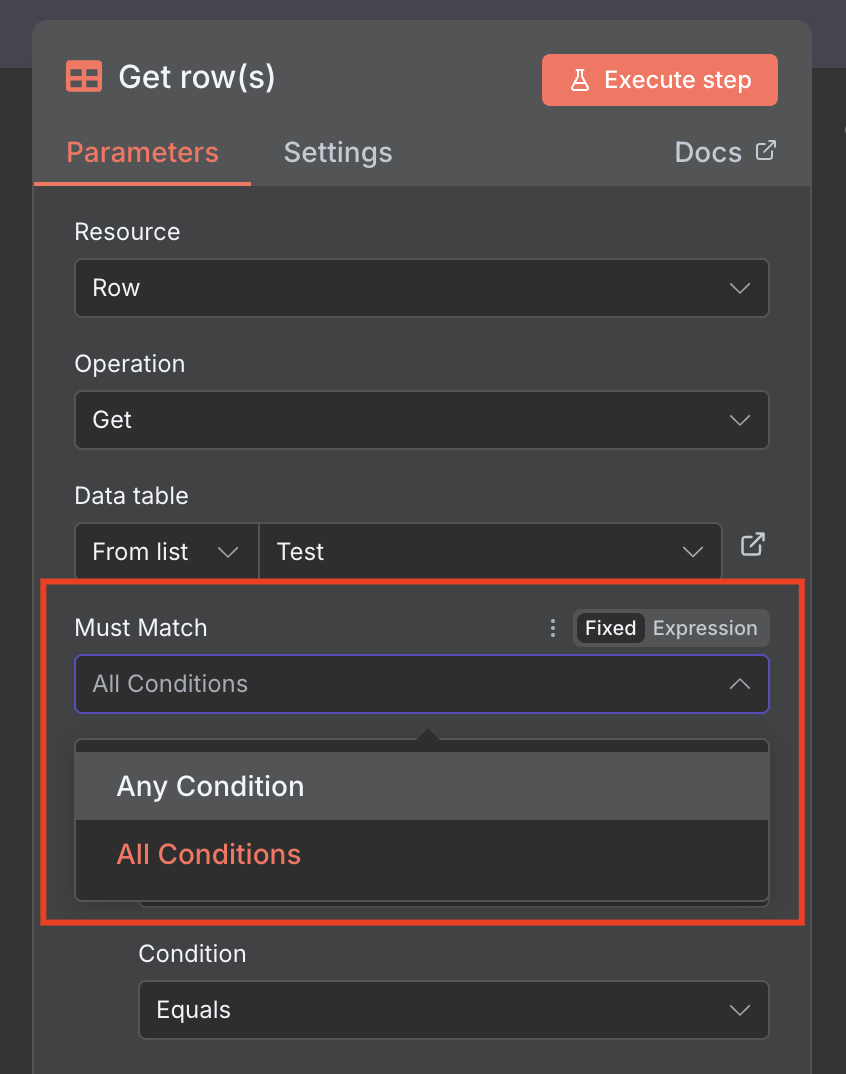Switch to the Settings tab

pos(338,153)
